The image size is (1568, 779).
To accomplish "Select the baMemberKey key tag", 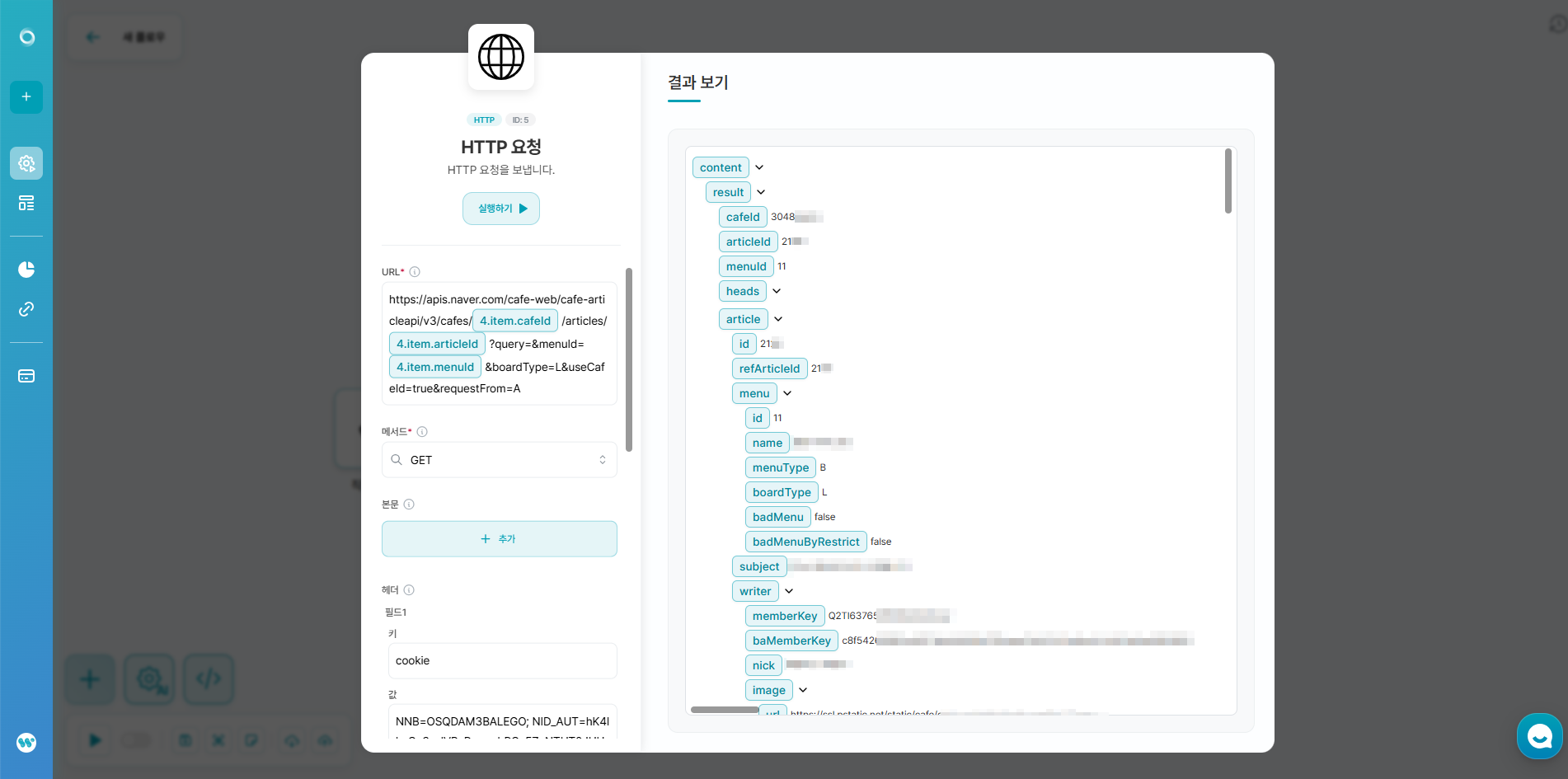I will pyautogui.click(x=791, y=641).
